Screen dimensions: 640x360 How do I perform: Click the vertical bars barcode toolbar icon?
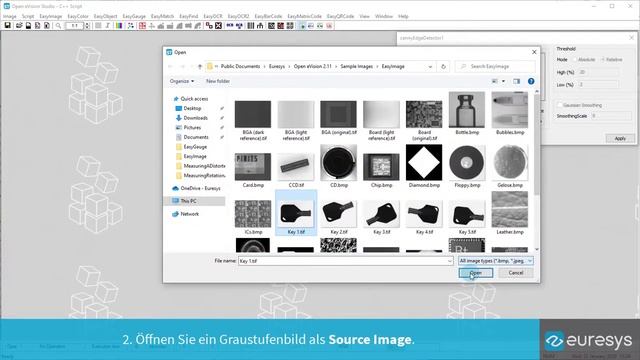pos(251,26)
